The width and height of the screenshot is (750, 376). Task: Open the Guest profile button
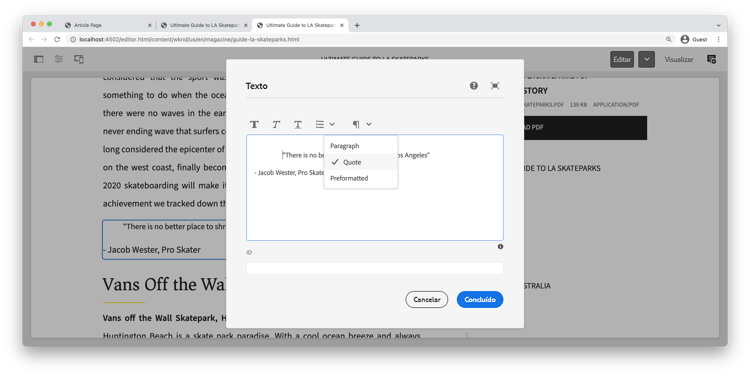[694, 39]
